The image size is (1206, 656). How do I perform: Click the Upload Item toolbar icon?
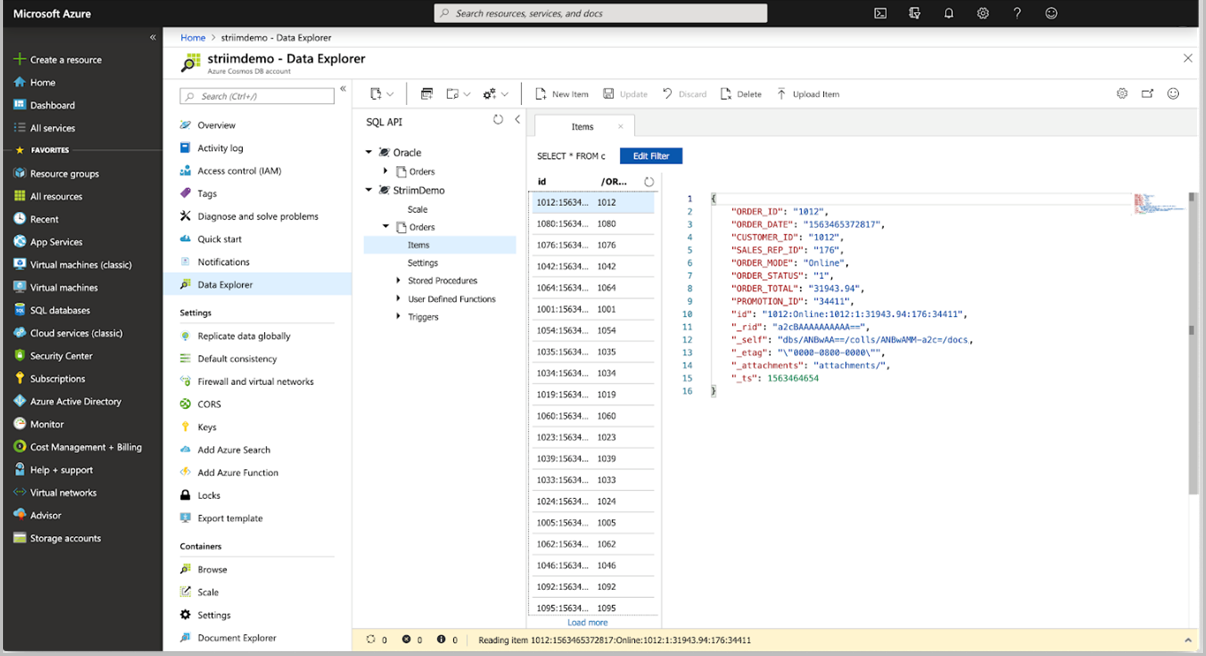click(782, 94)
